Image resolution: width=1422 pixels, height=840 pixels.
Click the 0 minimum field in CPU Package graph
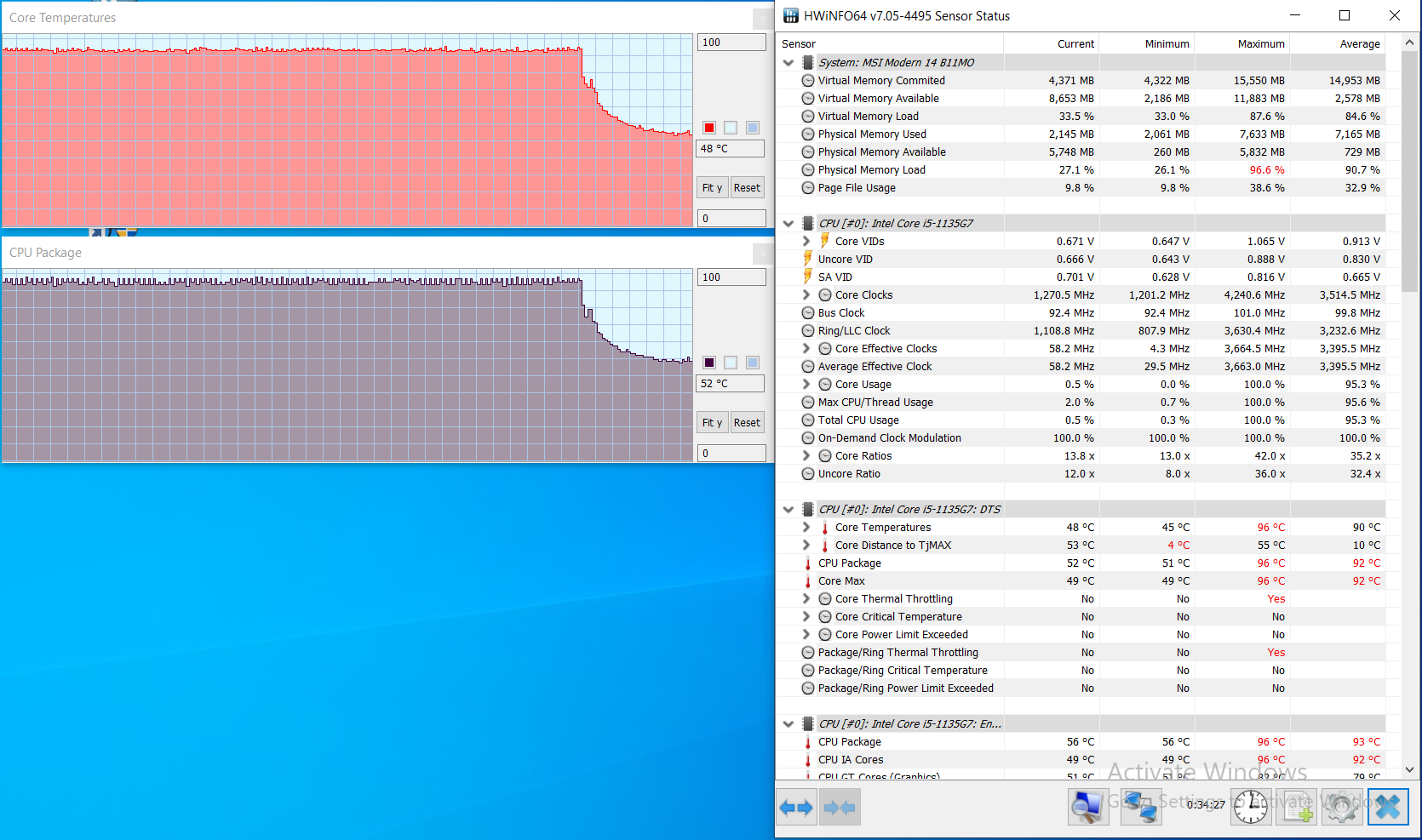[x=731, y=454]
